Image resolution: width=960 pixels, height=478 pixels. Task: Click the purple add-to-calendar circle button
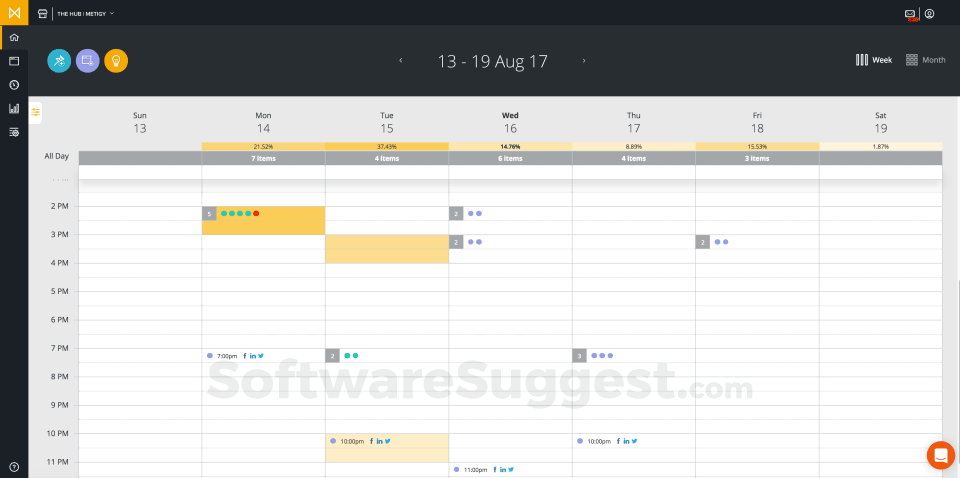pyautogui.click(x=88, y=60)
